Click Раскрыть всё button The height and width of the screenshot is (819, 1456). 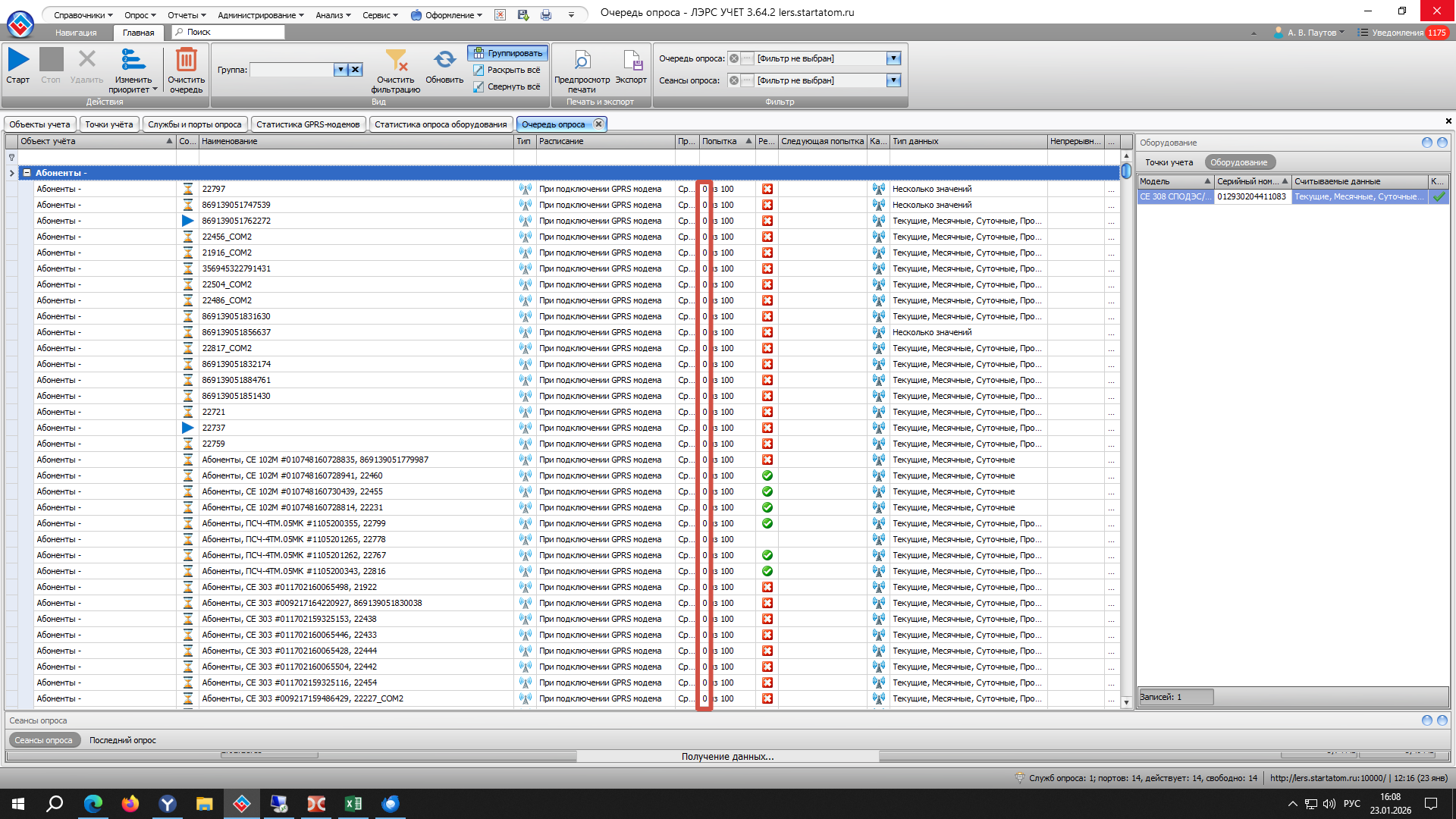507,70
